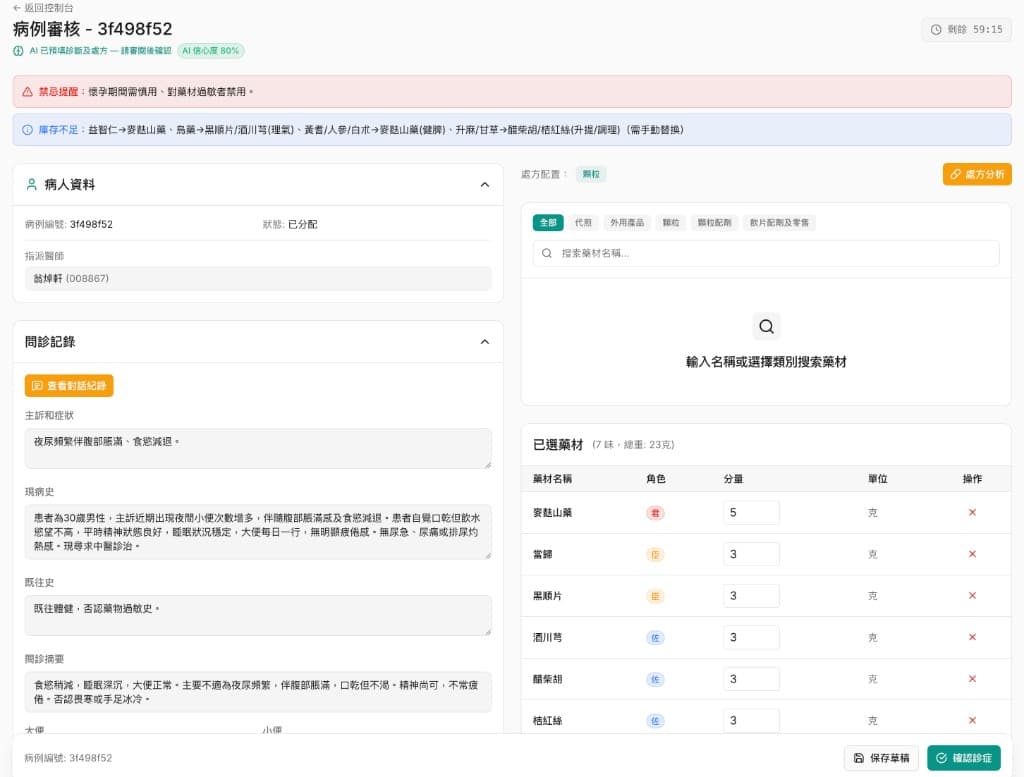Viewport: 1024px width, 777px height.
Task: Click the 臣 role badge for 黑順片
Action: pyautogui.click(x=655, y=596)
